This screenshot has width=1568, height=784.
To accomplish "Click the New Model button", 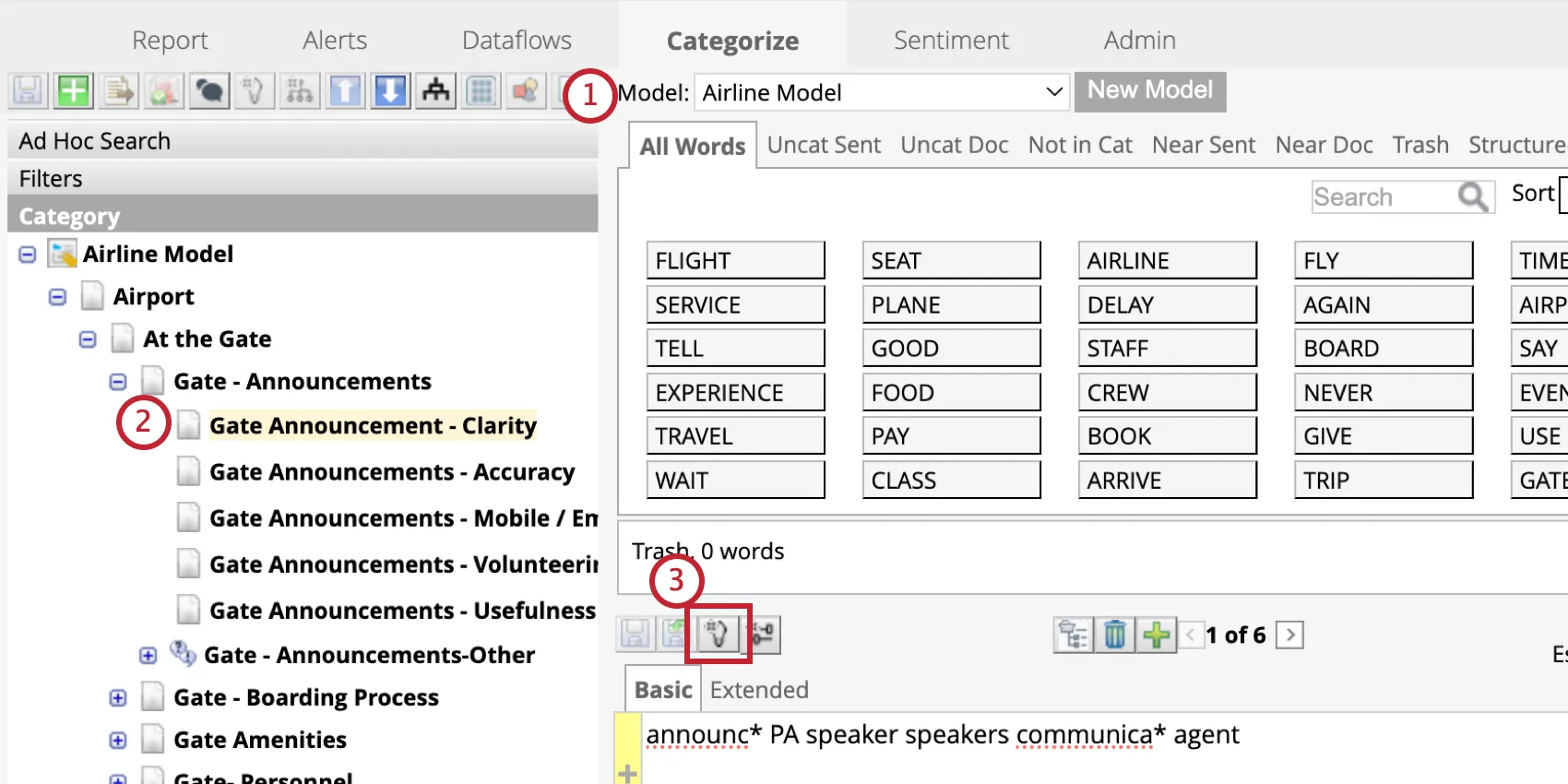I will pos(1149,91).
